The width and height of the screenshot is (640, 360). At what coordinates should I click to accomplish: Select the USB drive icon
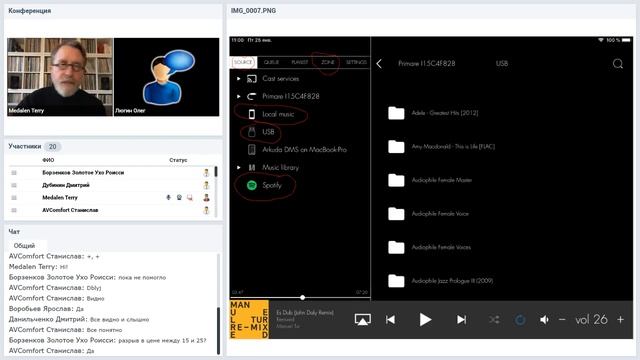tap(252, 132)
